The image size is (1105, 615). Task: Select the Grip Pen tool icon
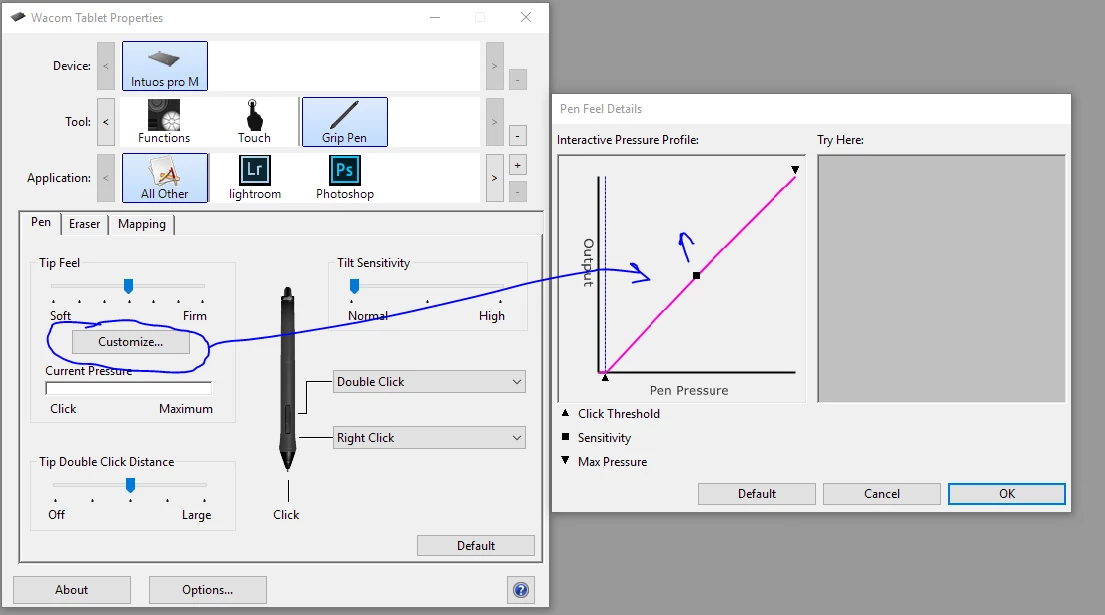[x=345, y=122]
